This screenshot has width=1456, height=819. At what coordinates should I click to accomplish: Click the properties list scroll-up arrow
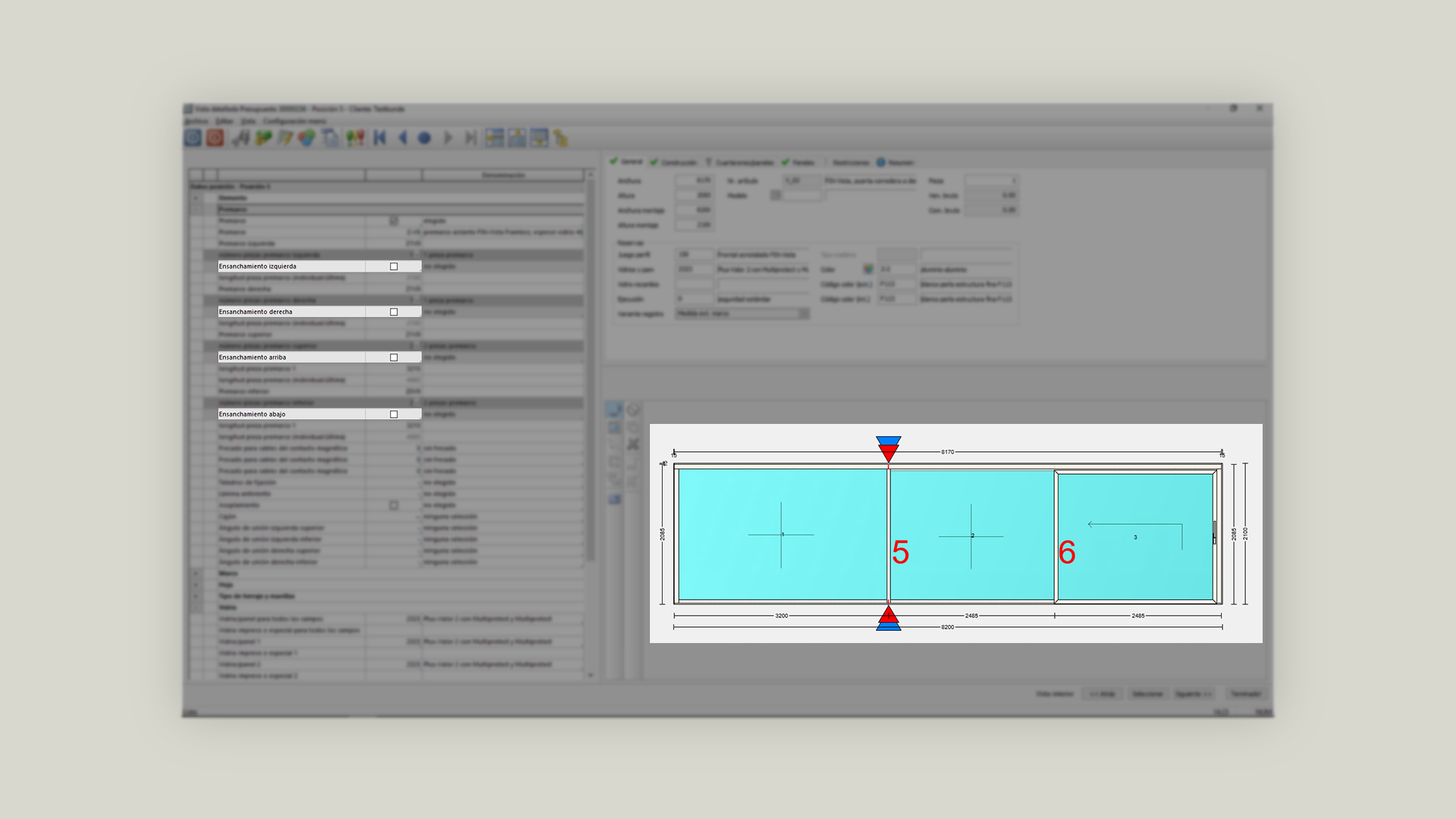pyautogui.click(x=590, y=174)
